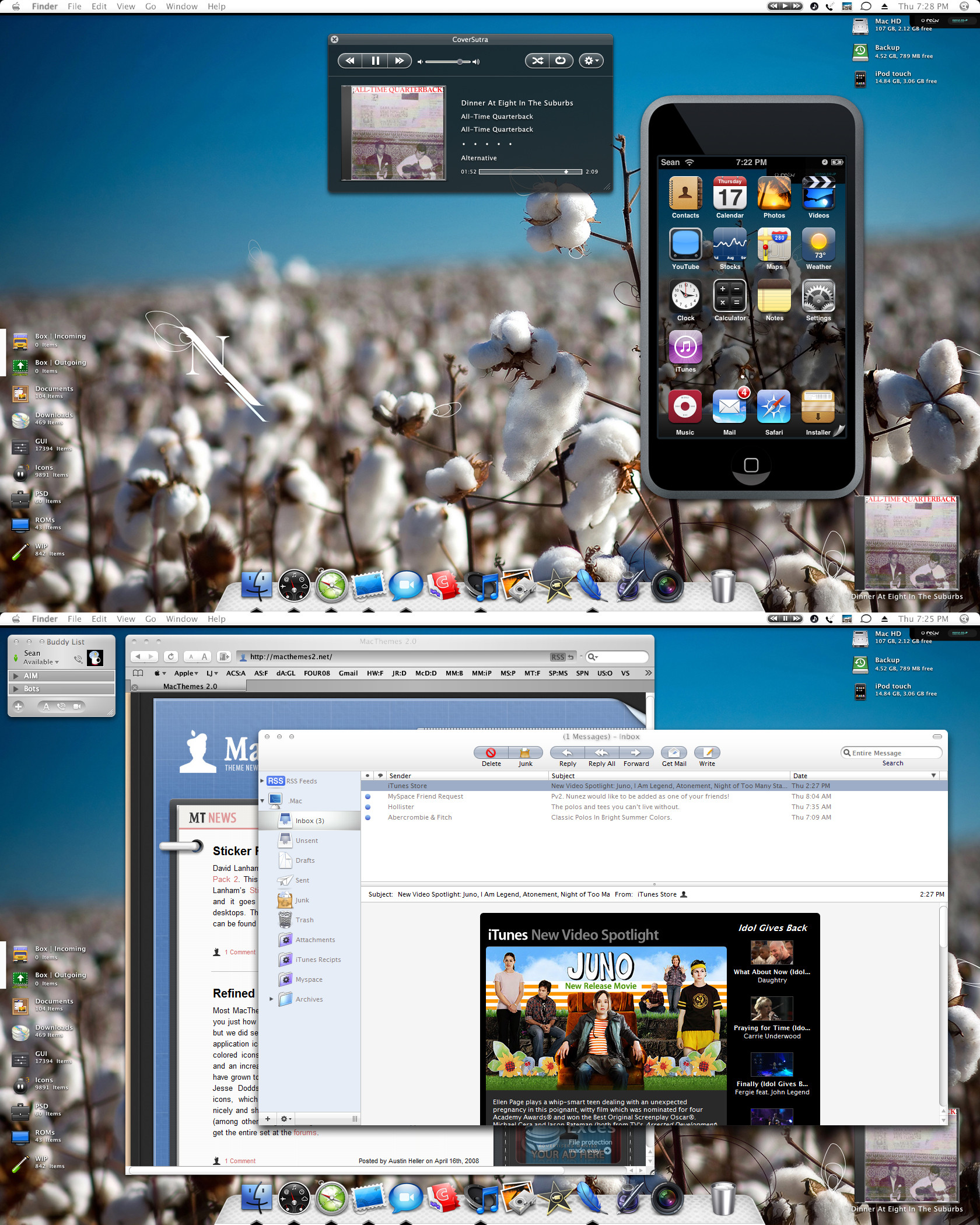Toggle shuffle in CoverSutra

click(x=537, y=61)
